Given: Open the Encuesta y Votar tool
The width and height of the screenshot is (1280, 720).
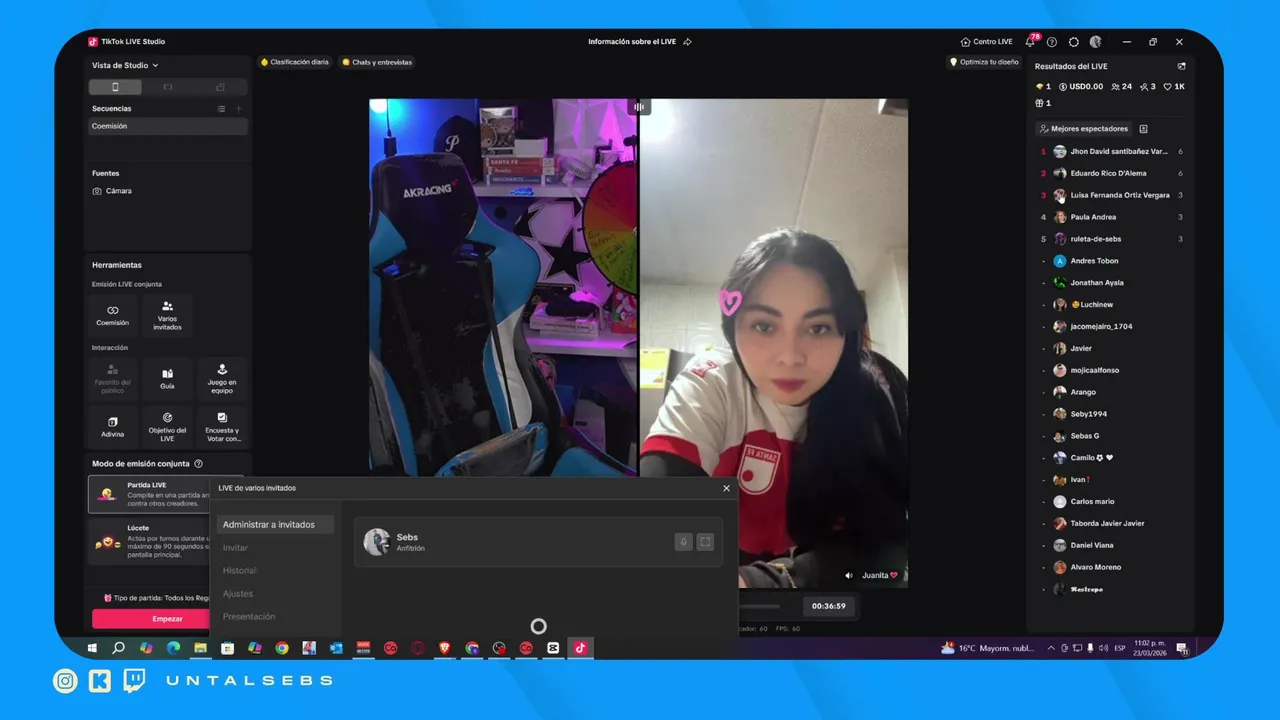Looking at the screenshot, I should [x=222, y=426].
